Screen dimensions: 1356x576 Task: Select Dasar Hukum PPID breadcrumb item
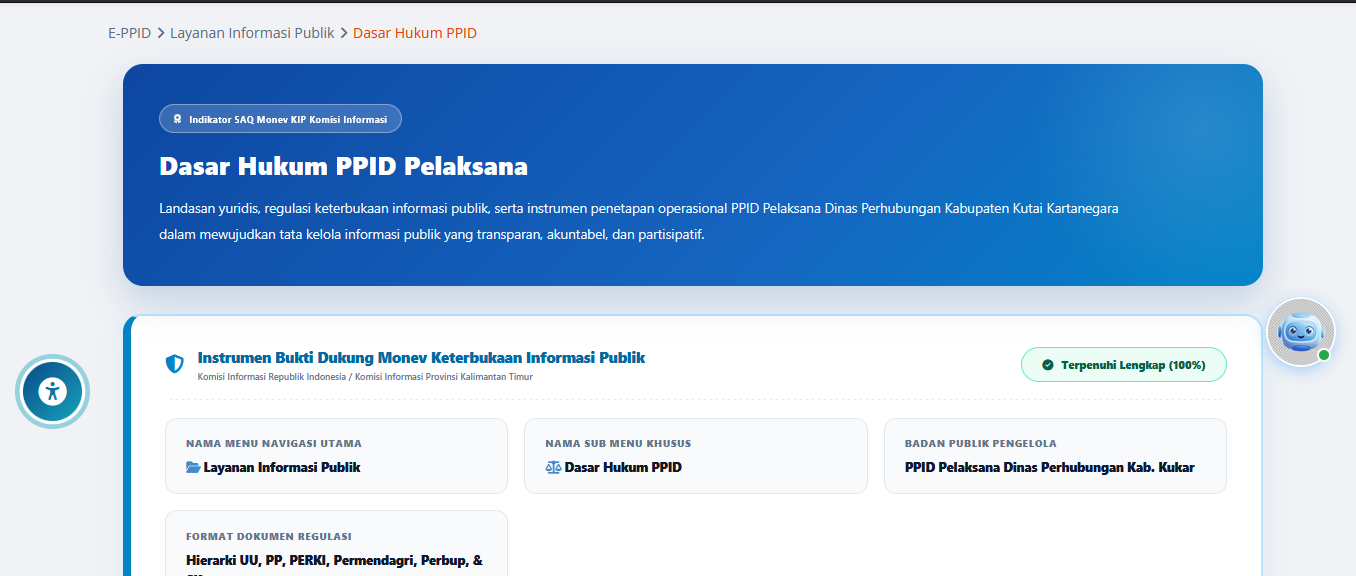pyautogui.click(x=415, y=33)
